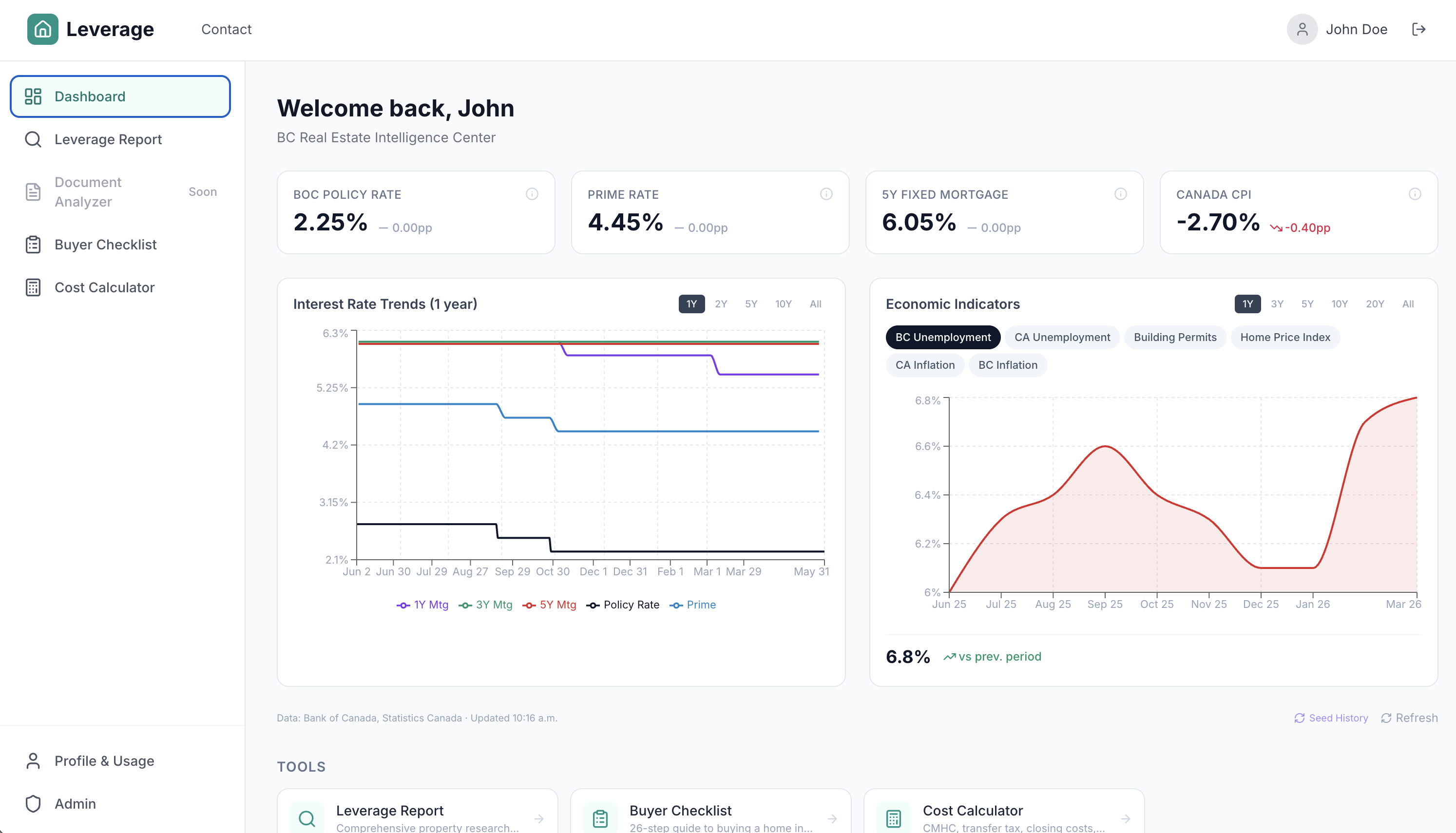1456x833 pixels.
Task: Click the Admin shield icon
Action: pyautogui.click(x=33, y=804)
